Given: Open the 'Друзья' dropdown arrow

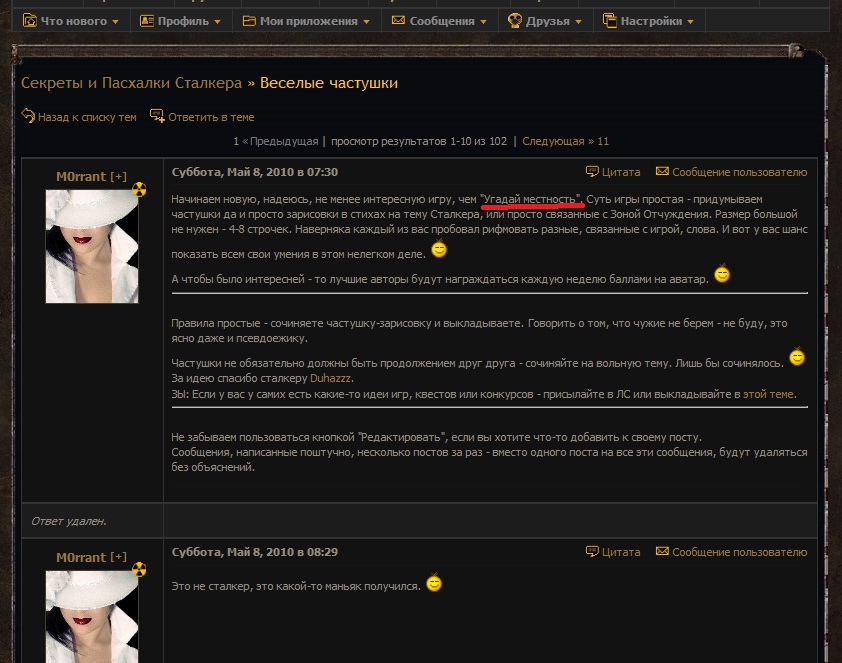Looking at the screenshot, I should pos(577,21).
